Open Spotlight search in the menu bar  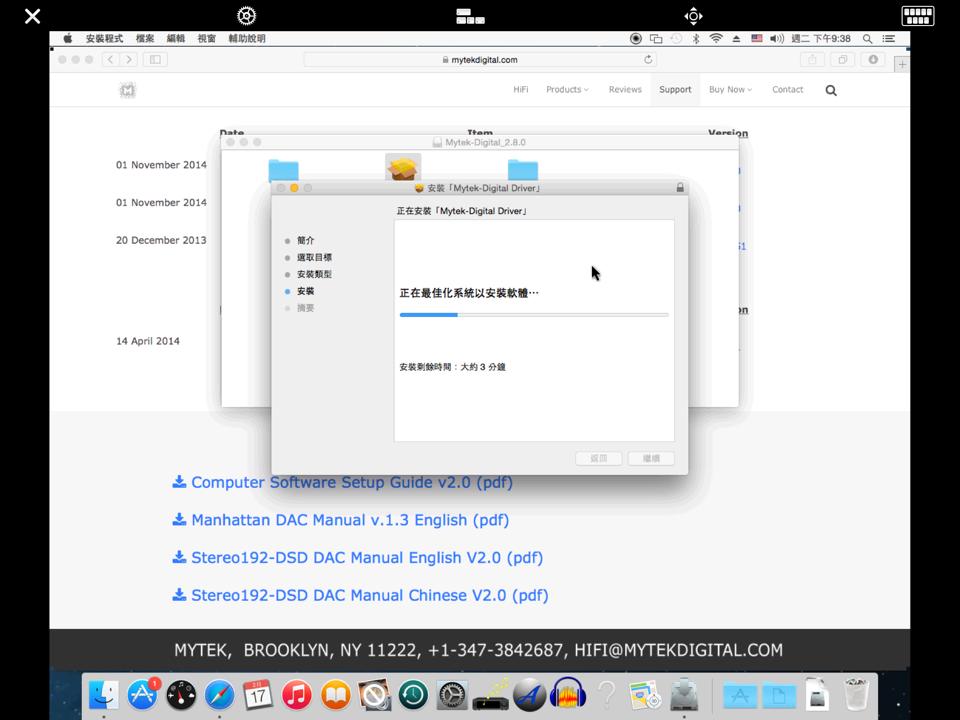868,38
